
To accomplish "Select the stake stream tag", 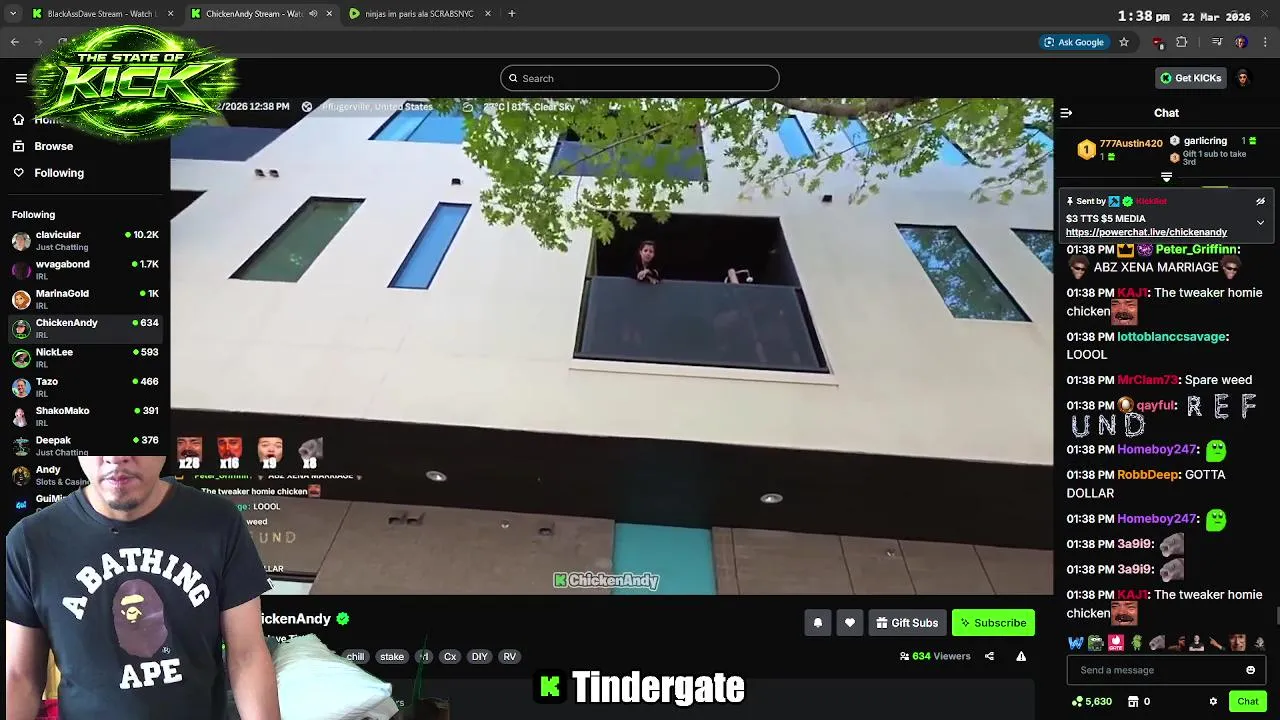I will (x=392, y=657).
